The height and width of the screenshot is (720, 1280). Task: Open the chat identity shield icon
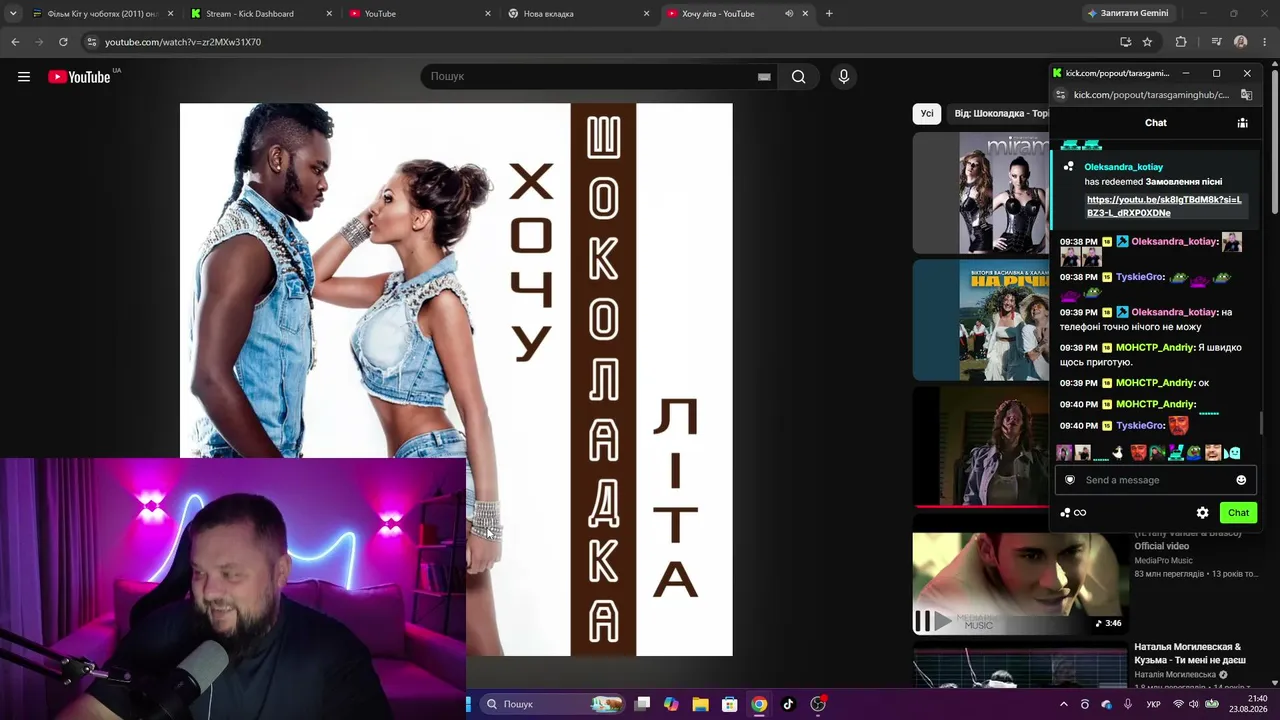(x=1070, y=480)
